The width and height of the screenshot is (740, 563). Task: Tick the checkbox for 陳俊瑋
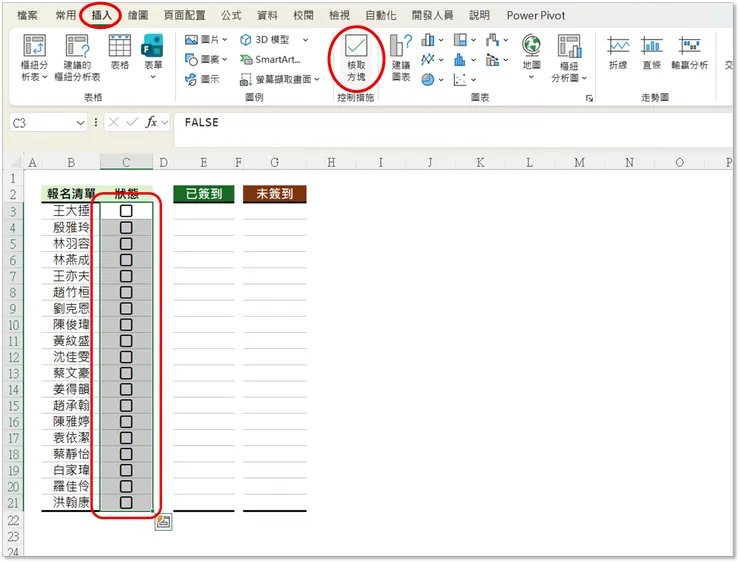126,324
